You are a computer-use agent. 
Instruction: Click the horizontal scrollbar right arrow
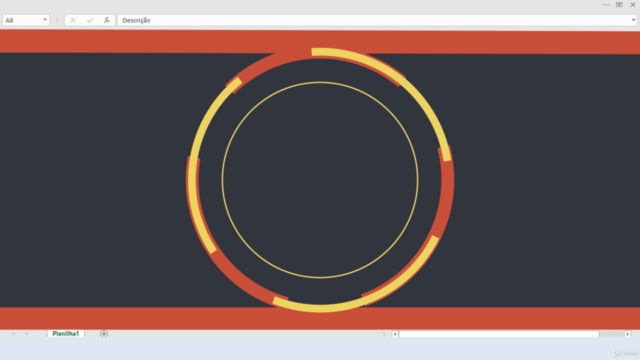pyautogui.click(x=627, y=334)
